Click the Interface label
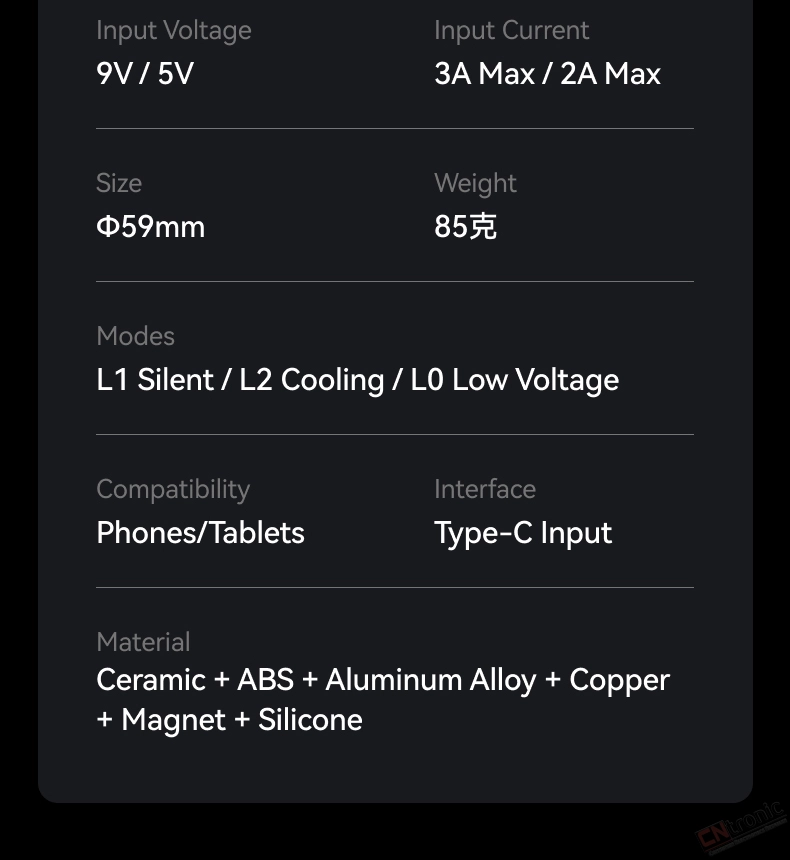 click(x=485, y=489)
